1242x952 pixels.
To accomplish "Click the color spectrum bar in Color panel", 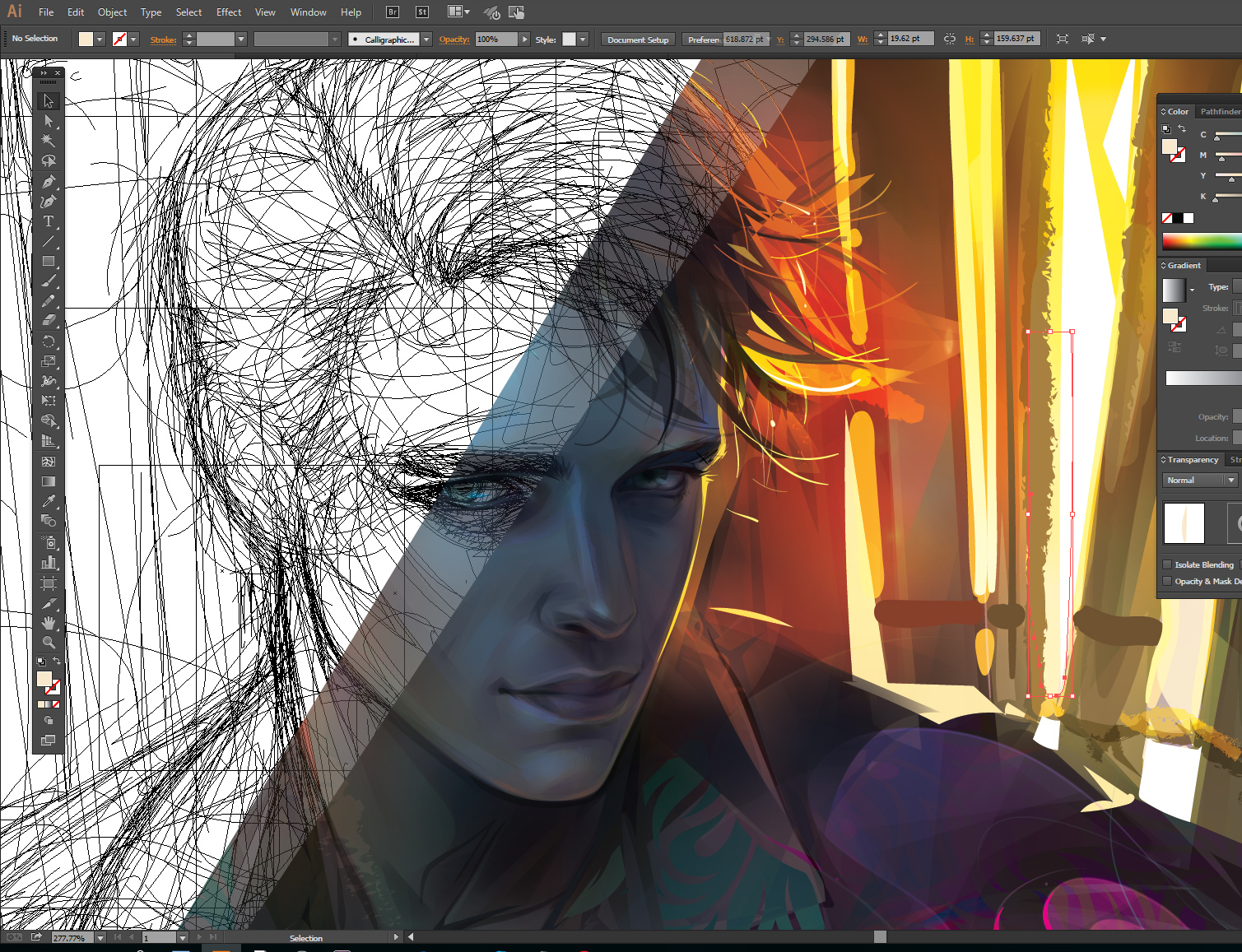I will tap(1202, 241).
